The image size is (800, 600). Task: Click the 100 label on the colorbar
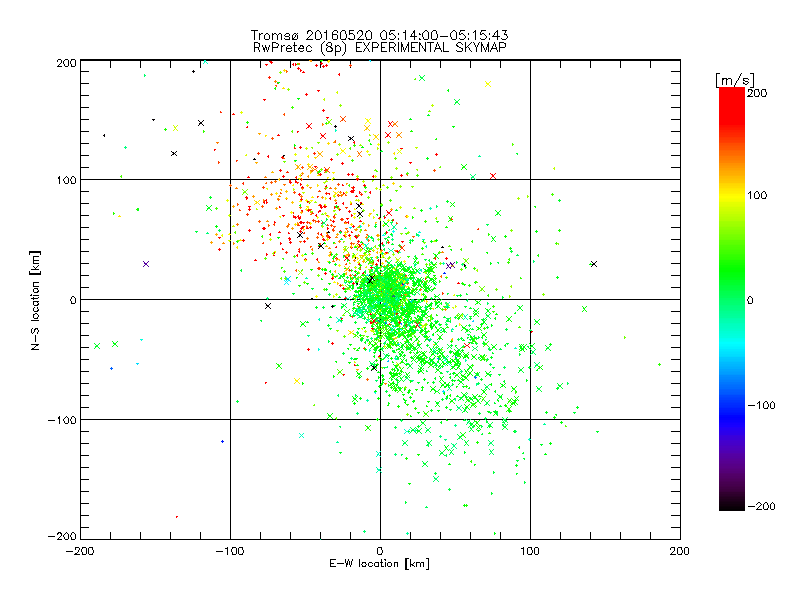tap(757, 195)
